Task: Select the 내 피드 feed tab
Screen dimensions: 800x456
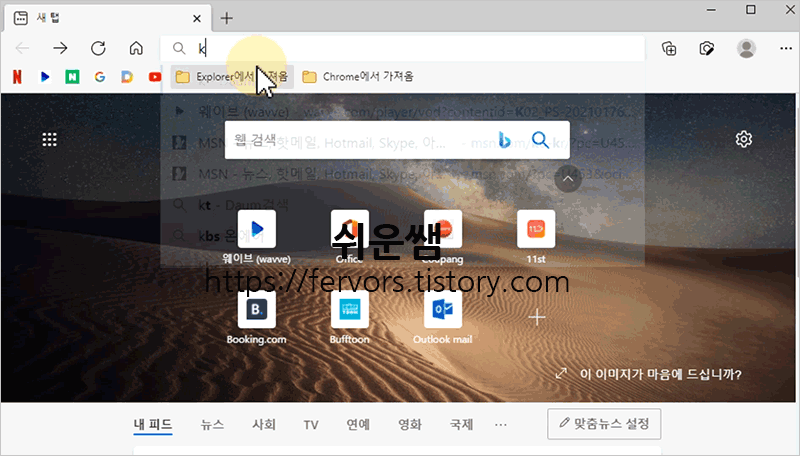Action: (x=153, y=424)
